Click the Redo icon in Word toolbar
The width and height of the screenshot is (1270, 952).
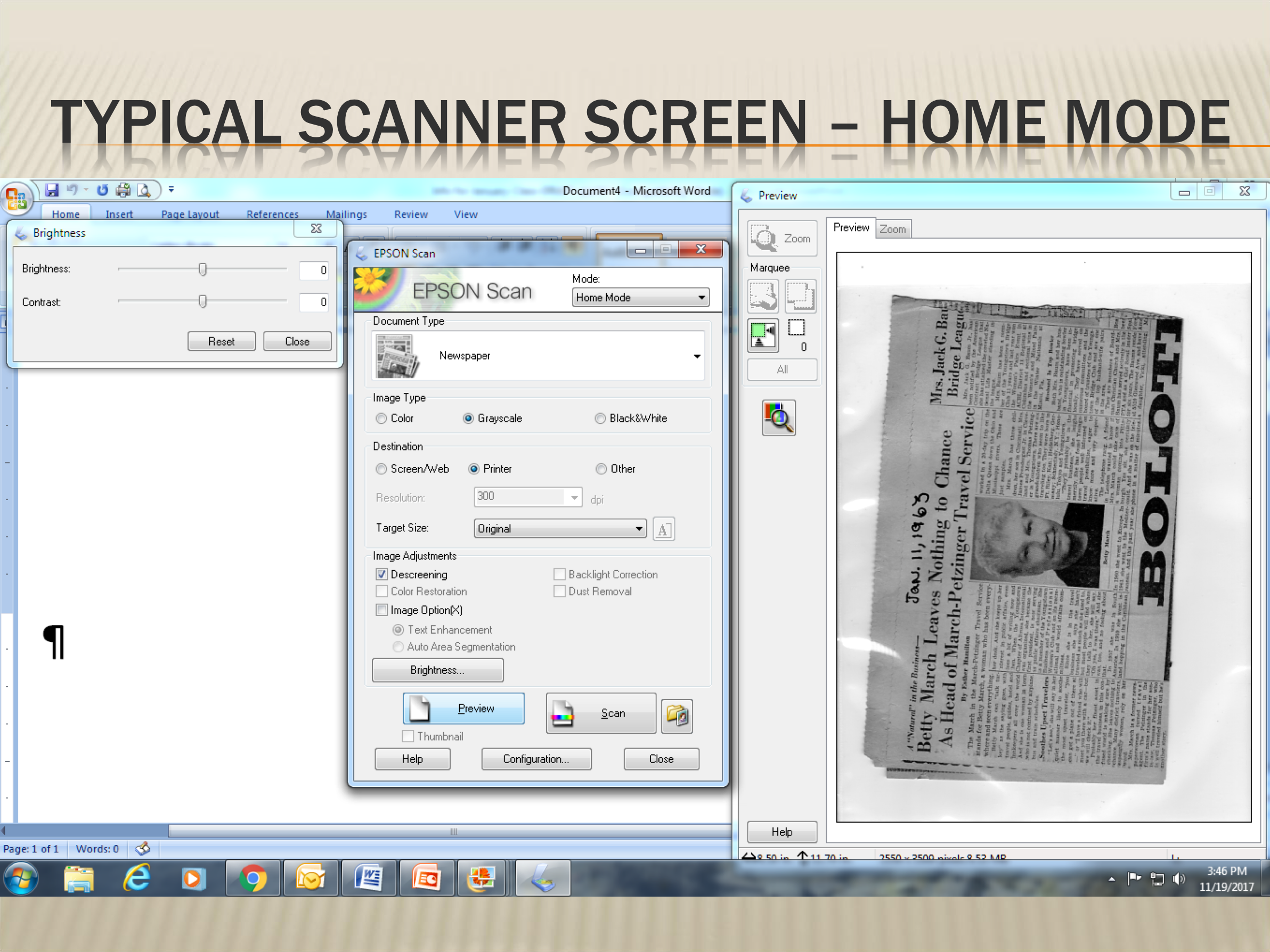coord(102,190)
